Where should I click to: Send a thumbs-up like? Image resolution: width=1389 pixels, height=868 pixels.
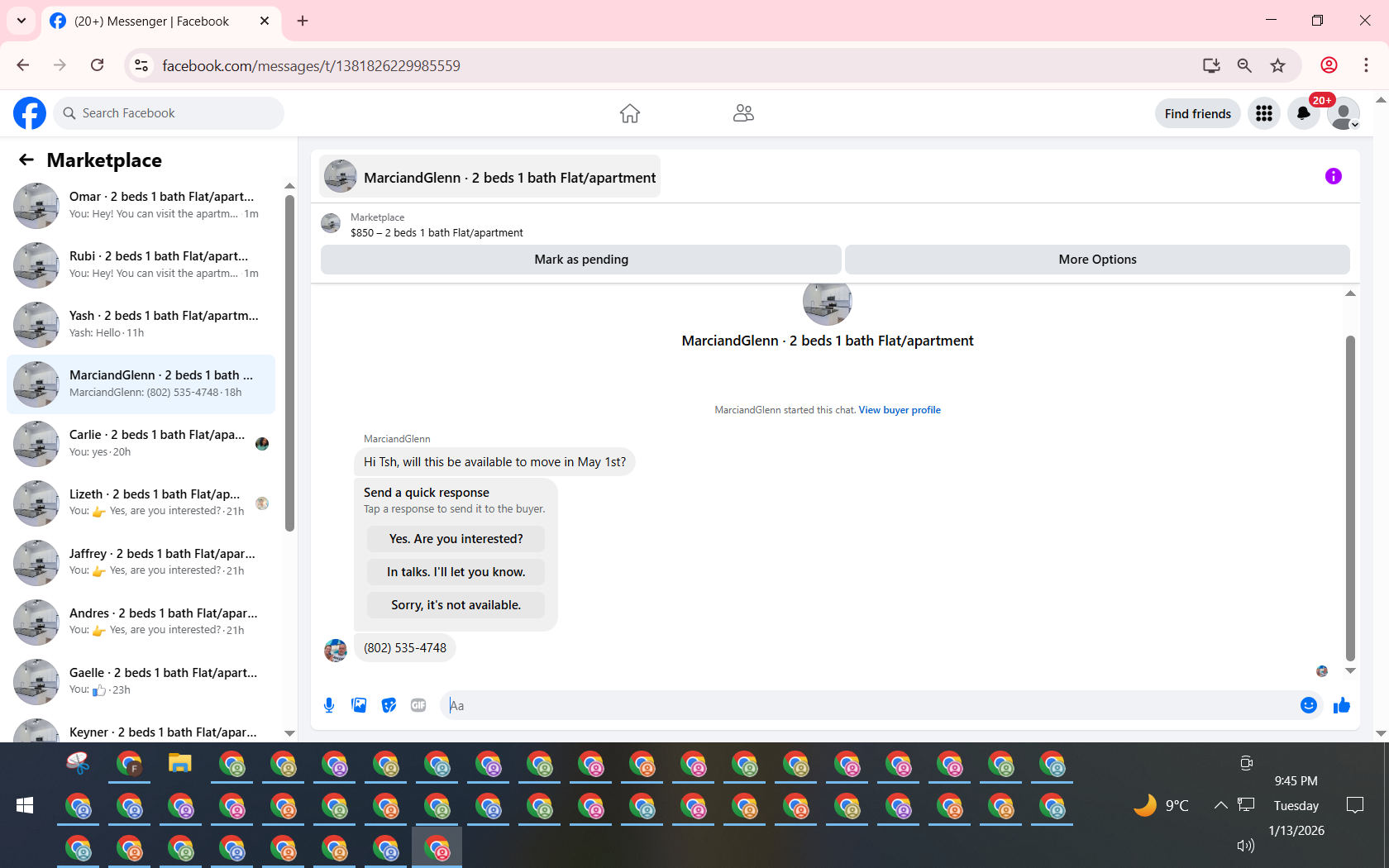pos(1342,705)
